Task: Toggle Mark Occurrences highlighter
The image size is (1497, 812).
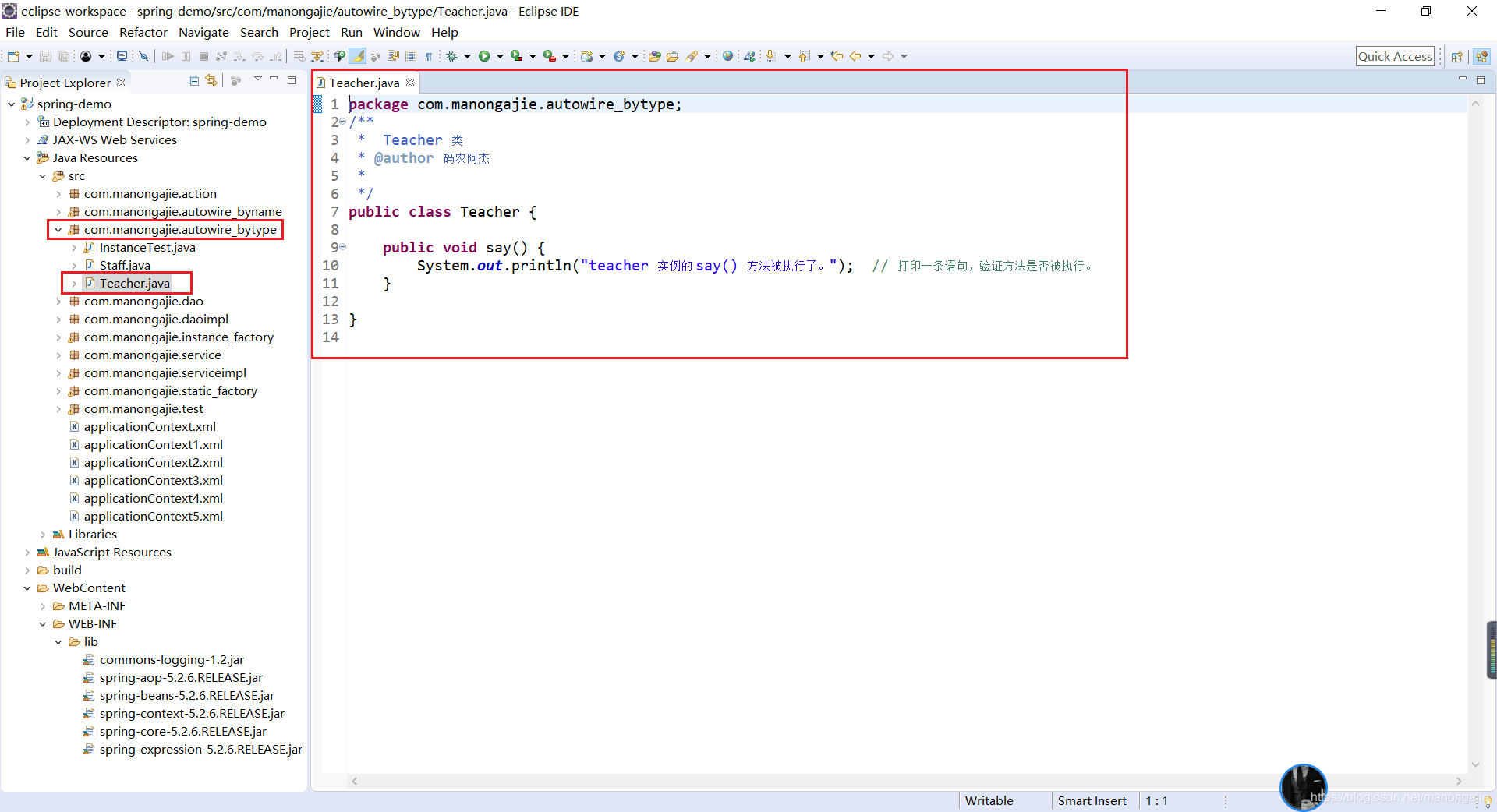Action: [x=358, y=56]
